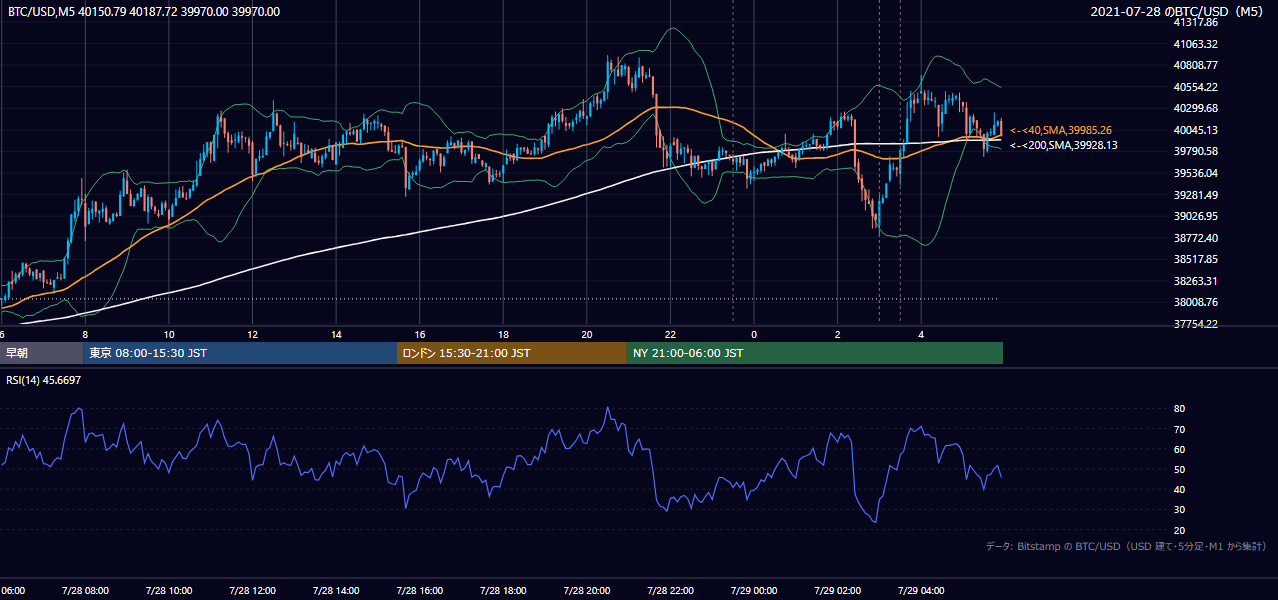Click the 7/28 16:00 date label
The width and height of the screenshot is (1278, 600).
[x=418, y=591]
